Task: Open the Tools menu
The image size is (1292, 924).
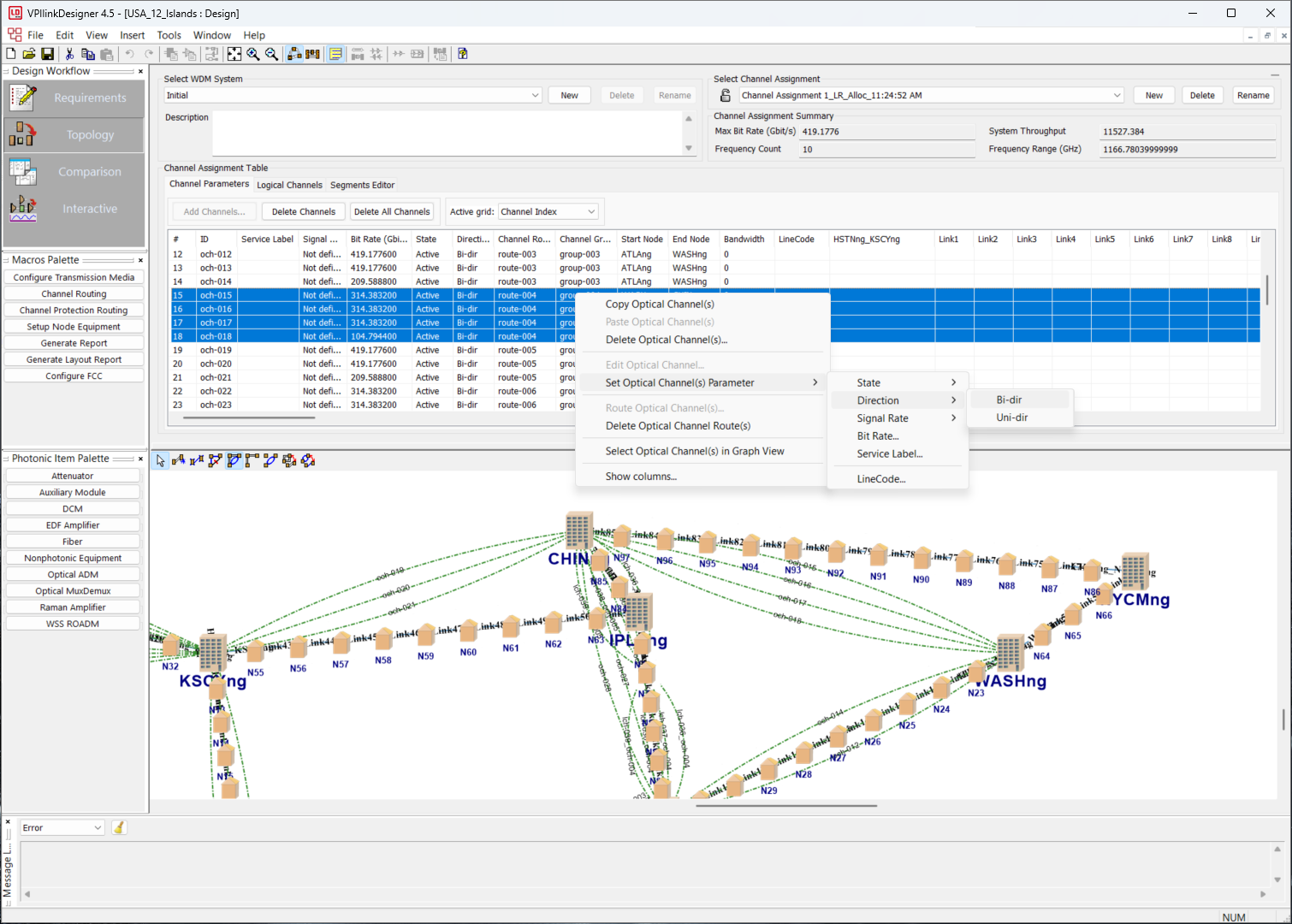Action: click(169, 35)
